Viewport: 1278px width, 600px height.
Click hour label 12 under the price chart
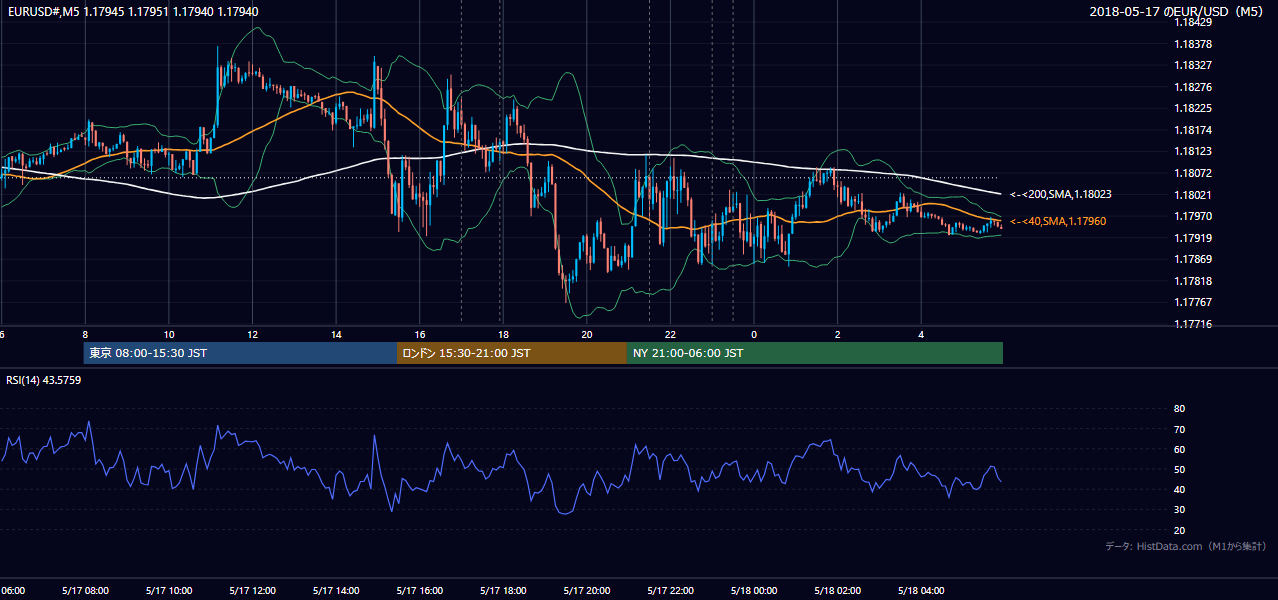pos(253,334)
